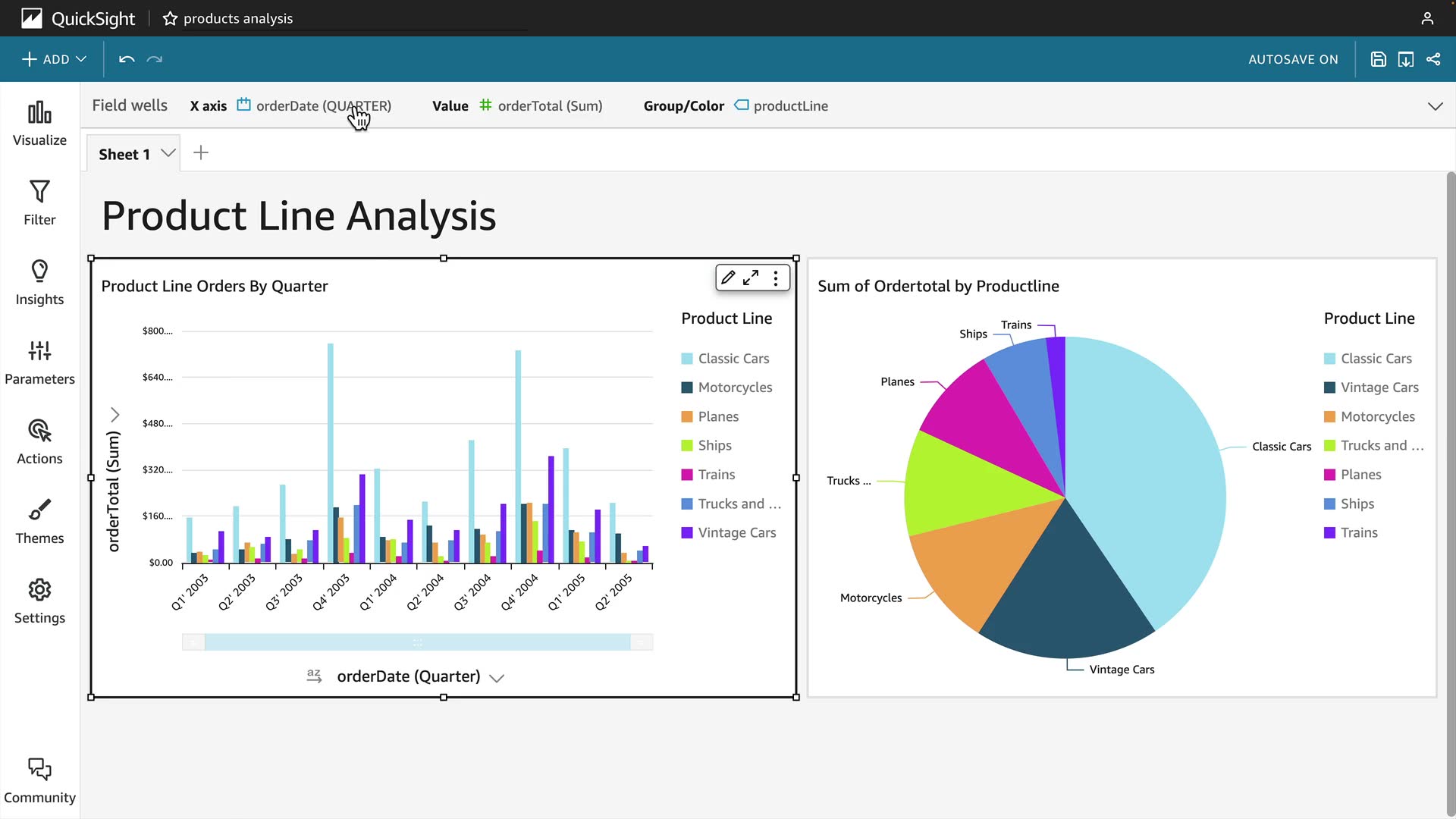Screen dimensions: 1456x819
Task: Open the Sheet 1 tab menu
Action: [168, 153]
